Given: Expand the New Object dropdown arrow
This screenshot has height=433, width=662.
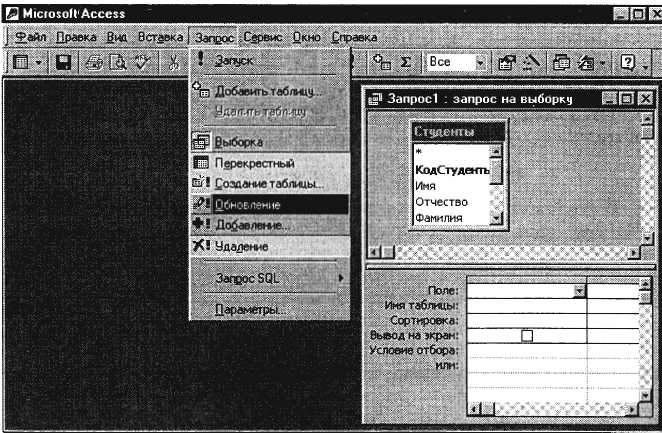Looking at the screenshot, I should tap(602, 63).
